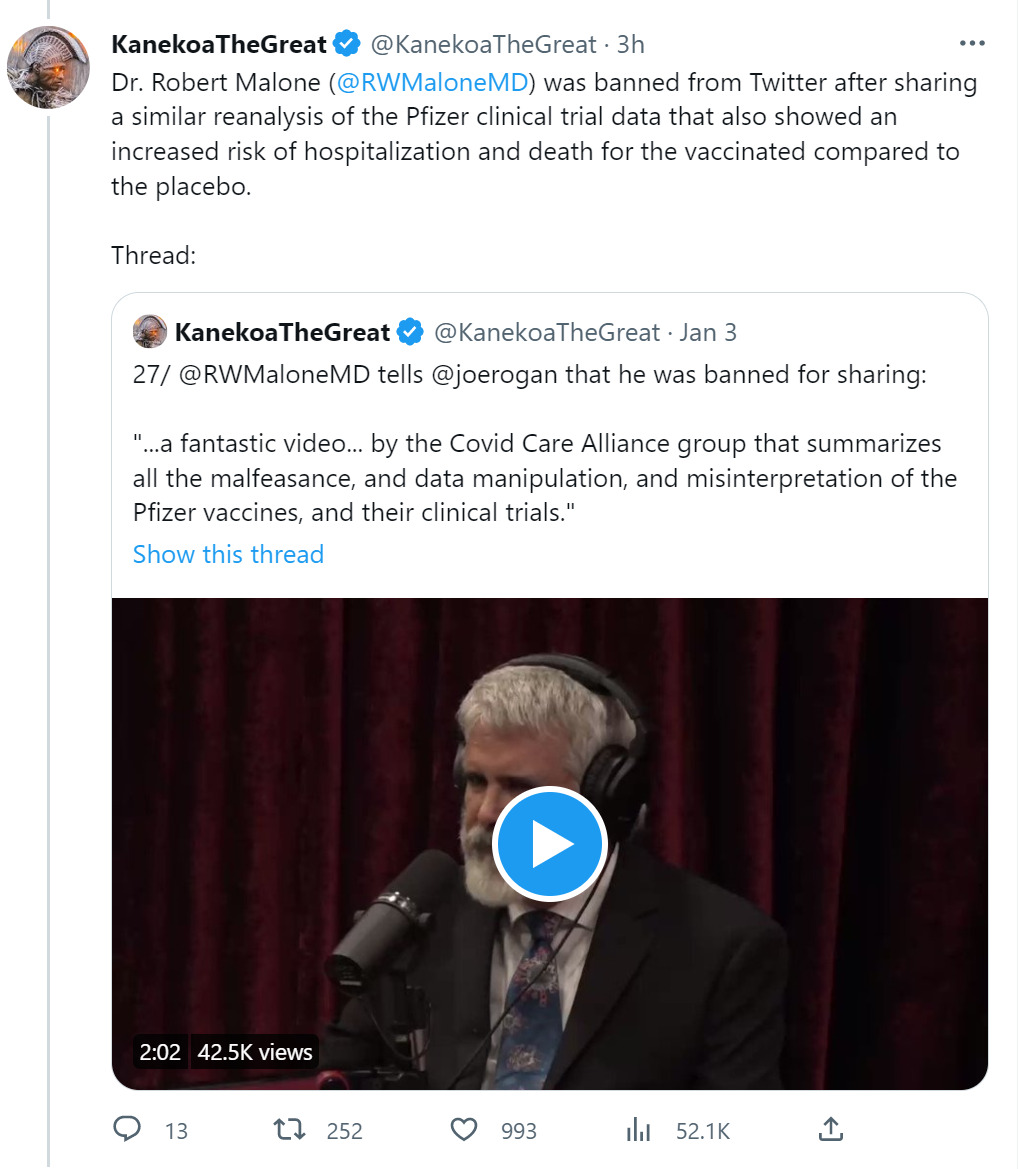
Task: Open the @KanekoaTheGreat handle in header
Action: 483,44
